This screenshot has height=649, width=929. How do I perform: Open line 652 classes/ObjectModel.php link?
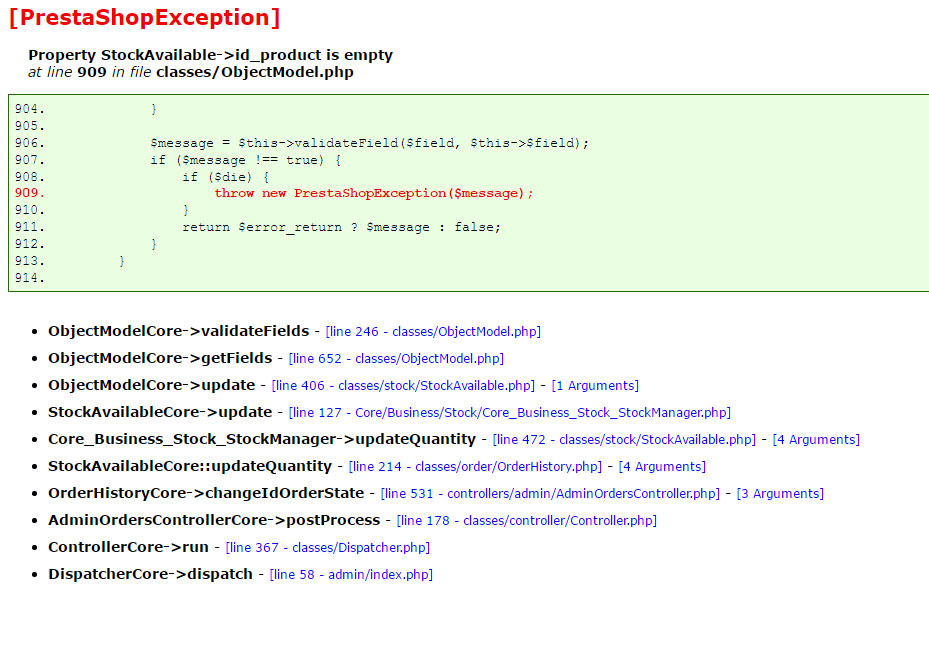(396, 359)
